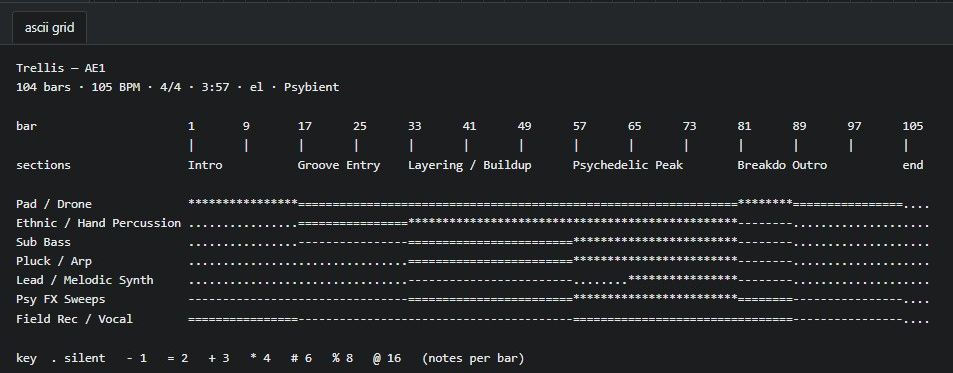Click bar number 1 in the ruler
The height and width of the screenshot is (373, 953).
point(191,126)
